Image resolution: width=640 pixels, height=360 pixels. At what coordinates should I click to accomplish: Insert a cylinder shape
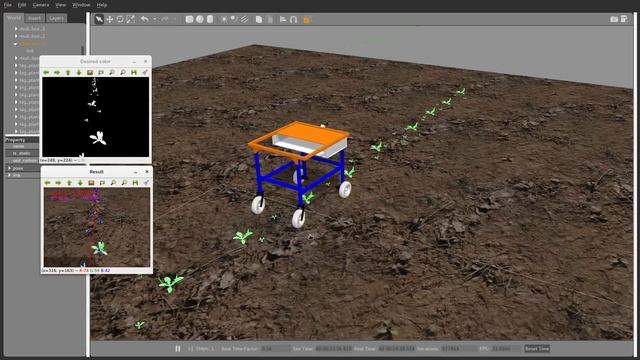(210, 19)
